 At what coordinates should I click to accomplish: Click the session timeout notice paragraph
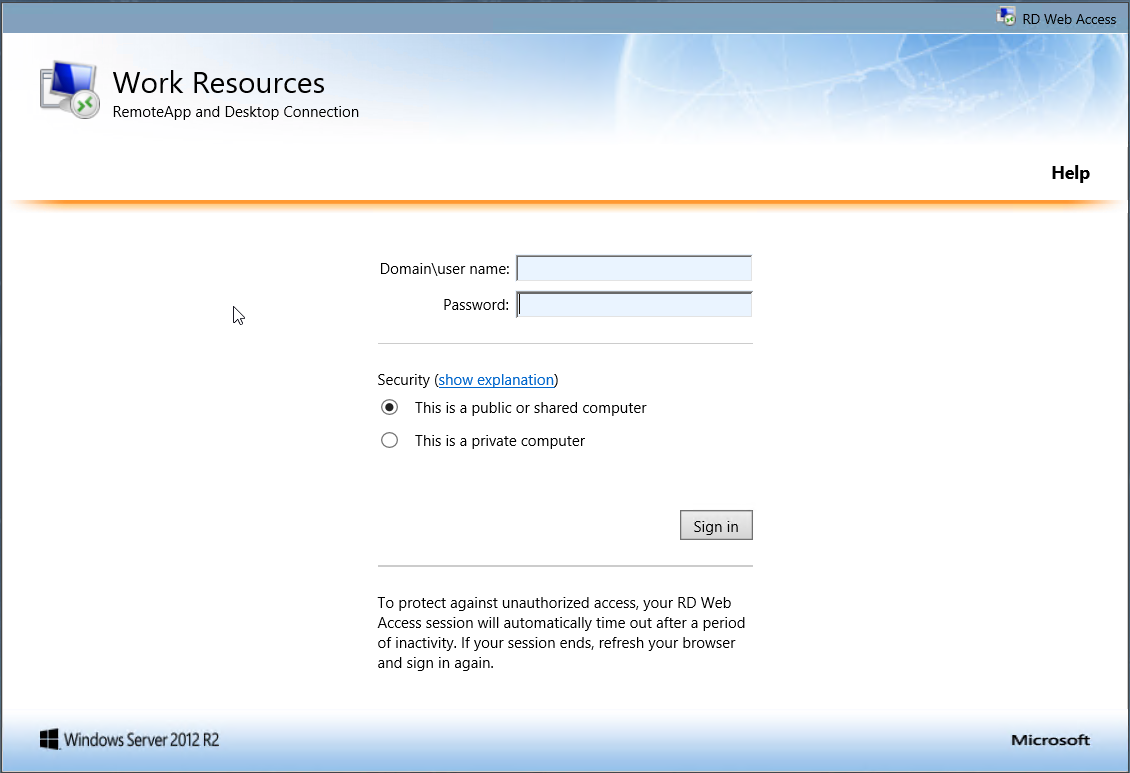561,633
